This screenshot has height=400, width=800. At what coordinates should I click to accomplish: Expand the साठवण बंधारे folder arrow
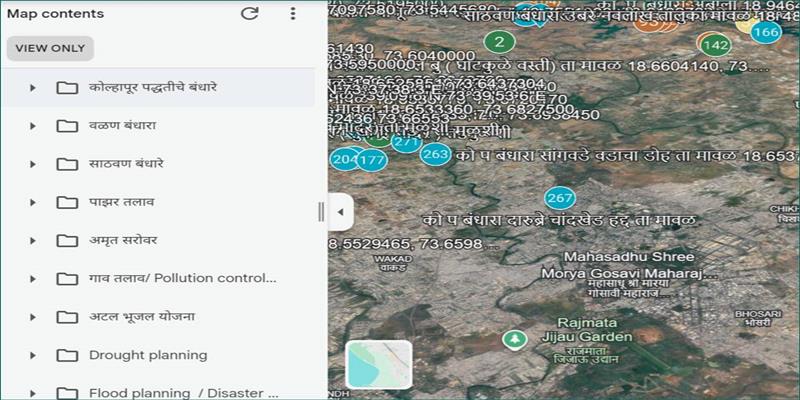[33, 164]
